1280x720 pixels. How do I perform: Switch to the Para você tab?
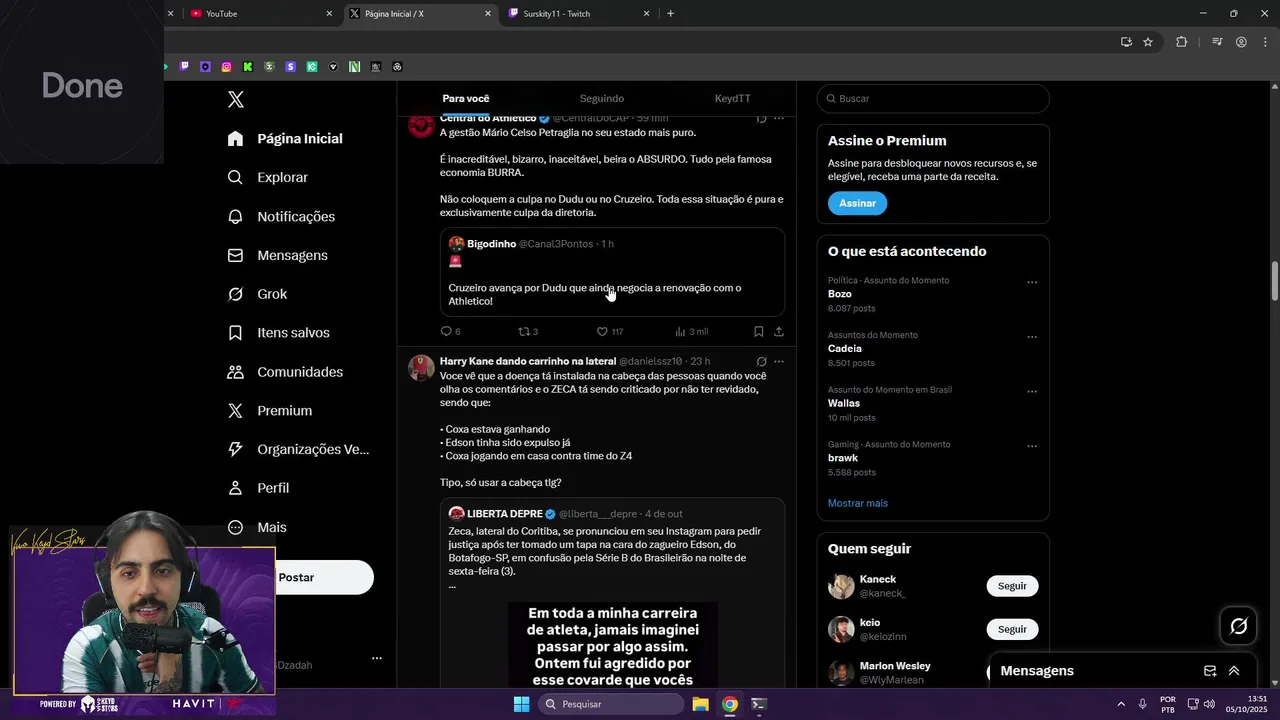pyautogui.click(x=466, y=98)
